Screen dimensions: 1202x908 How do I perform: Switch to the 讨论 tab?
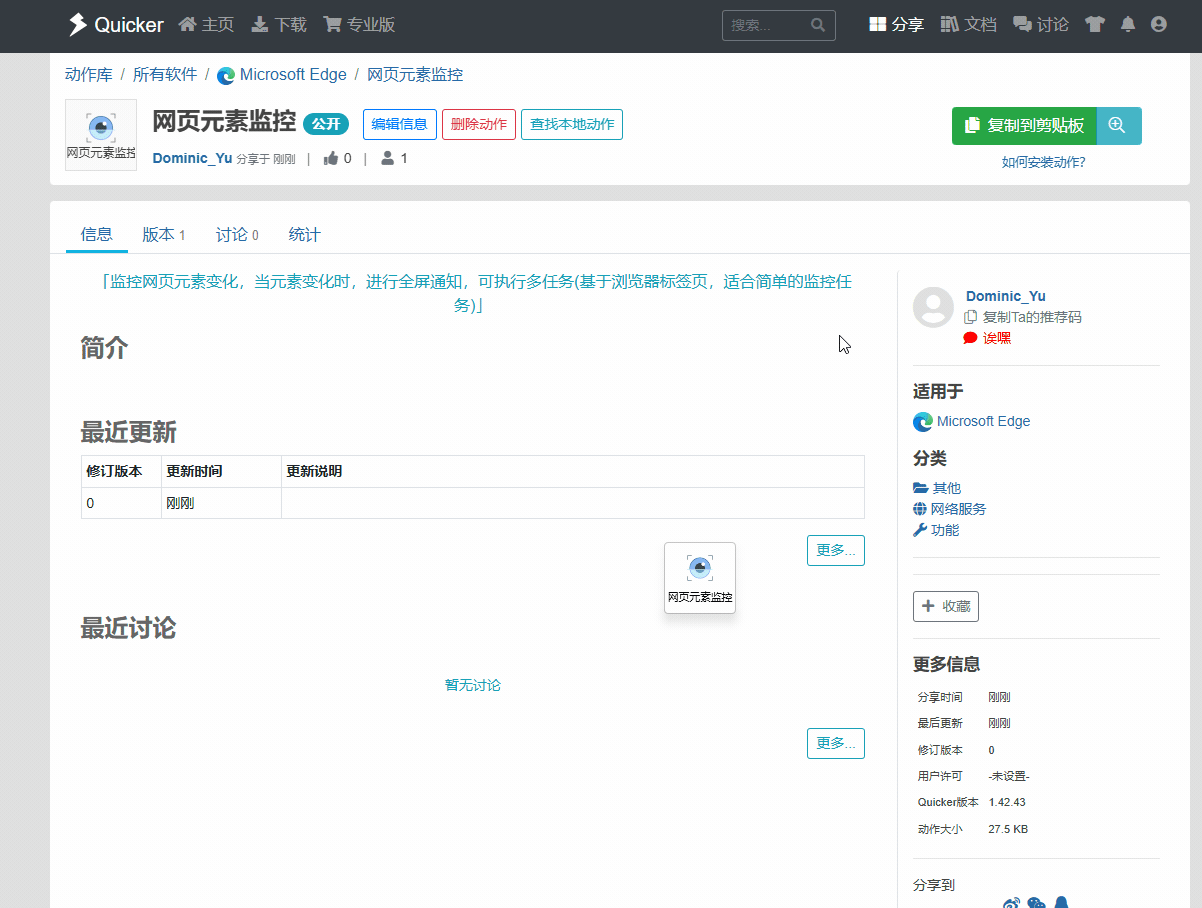click(237, 235)
